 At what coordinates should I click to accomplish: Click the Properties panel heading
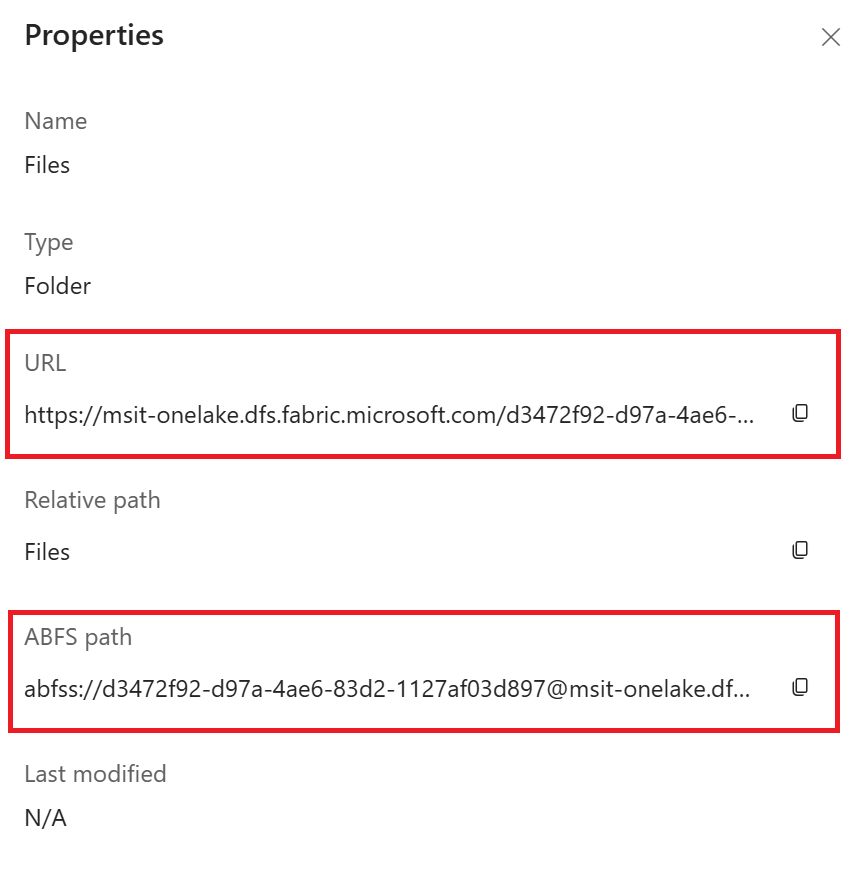pos(94,36)
